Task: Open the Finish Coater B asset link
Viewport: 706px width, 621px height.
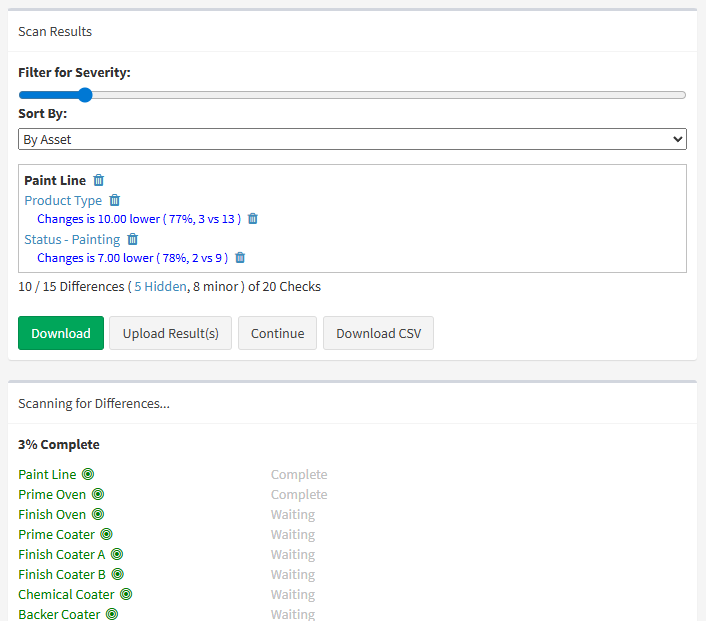Action: (x=62, y=575)
